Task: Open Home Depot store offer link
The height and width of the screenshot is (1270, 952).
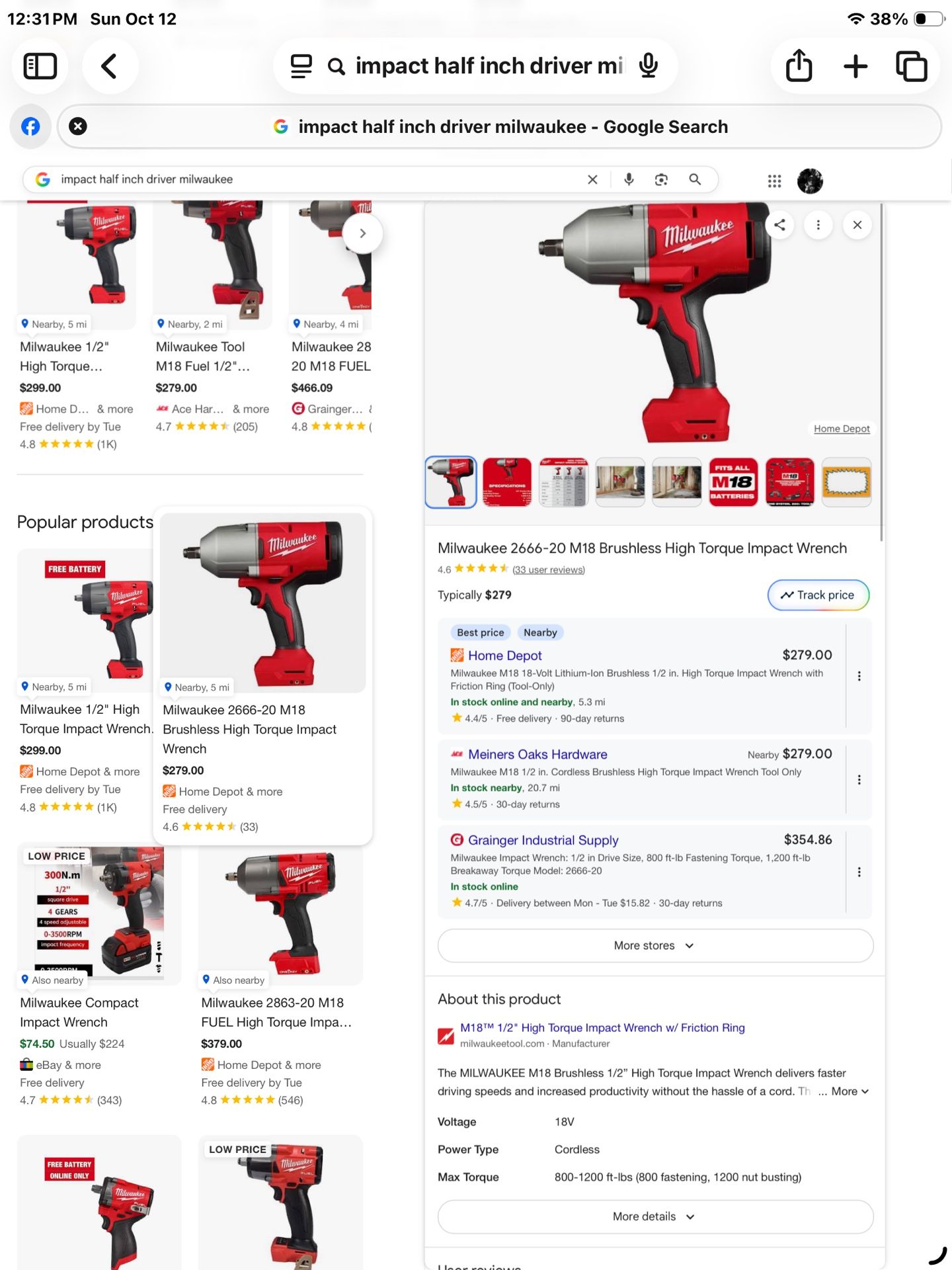Action: pos(504,656)
